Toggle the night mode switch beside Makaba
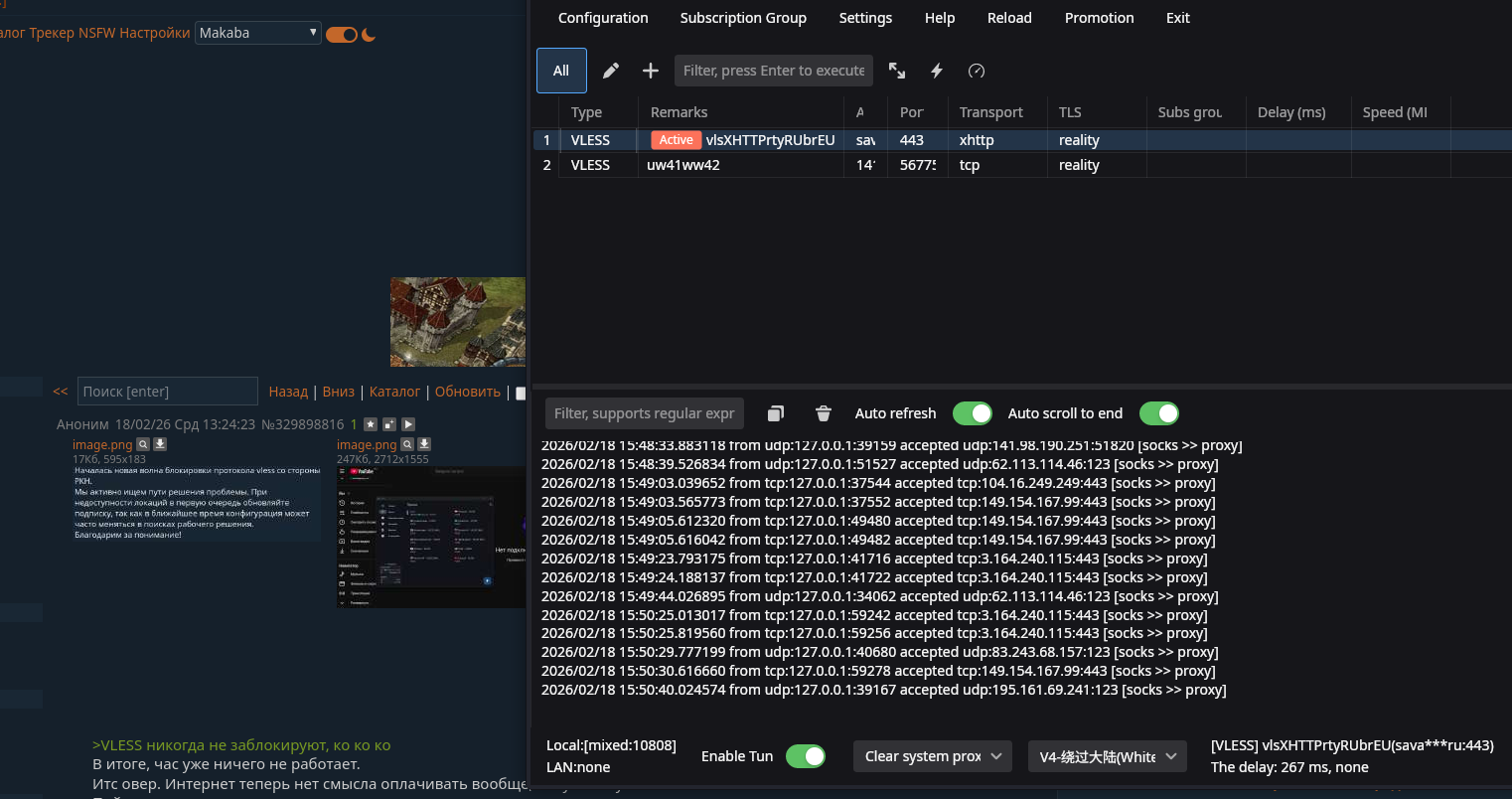 tap(342, 35)
